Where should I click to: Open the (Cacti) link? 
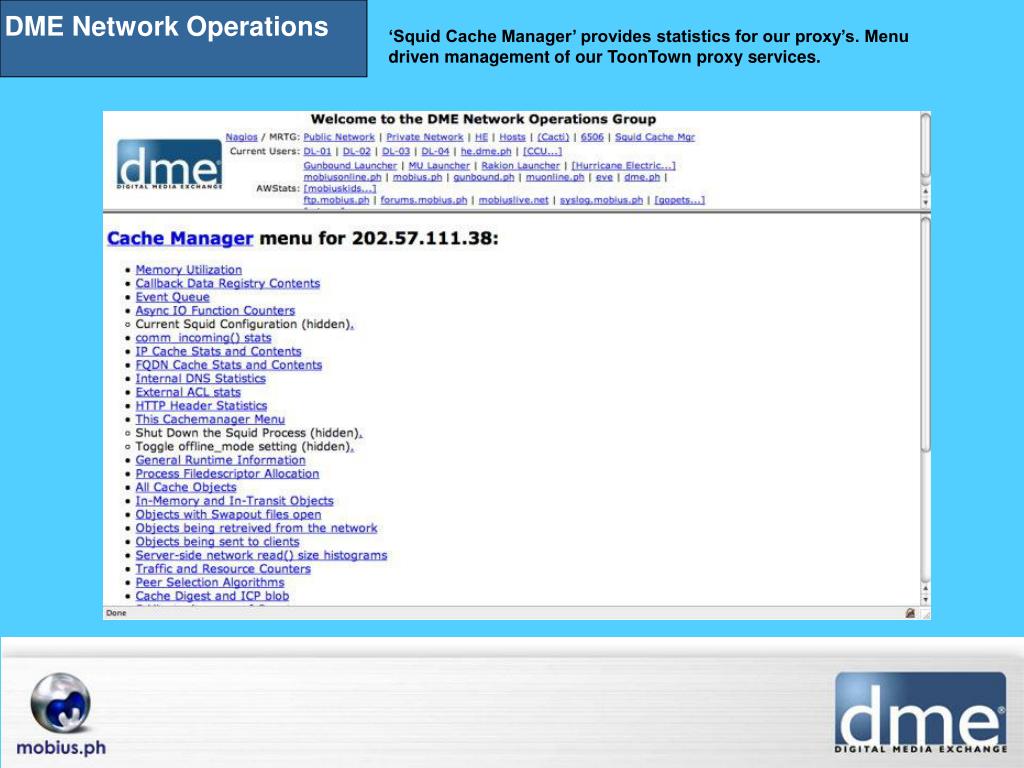553,137
